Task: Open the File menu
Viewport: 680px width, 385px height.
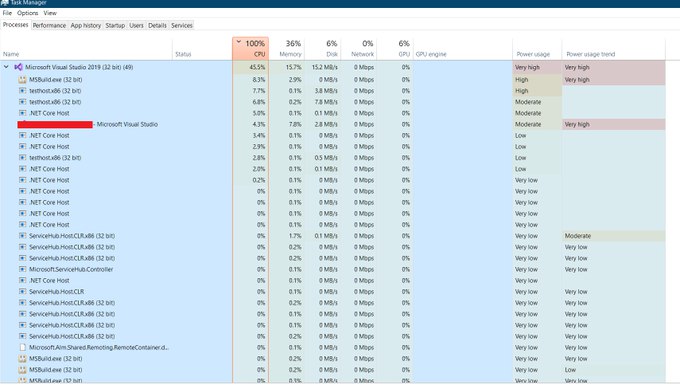Action: [x=7, y=13]
